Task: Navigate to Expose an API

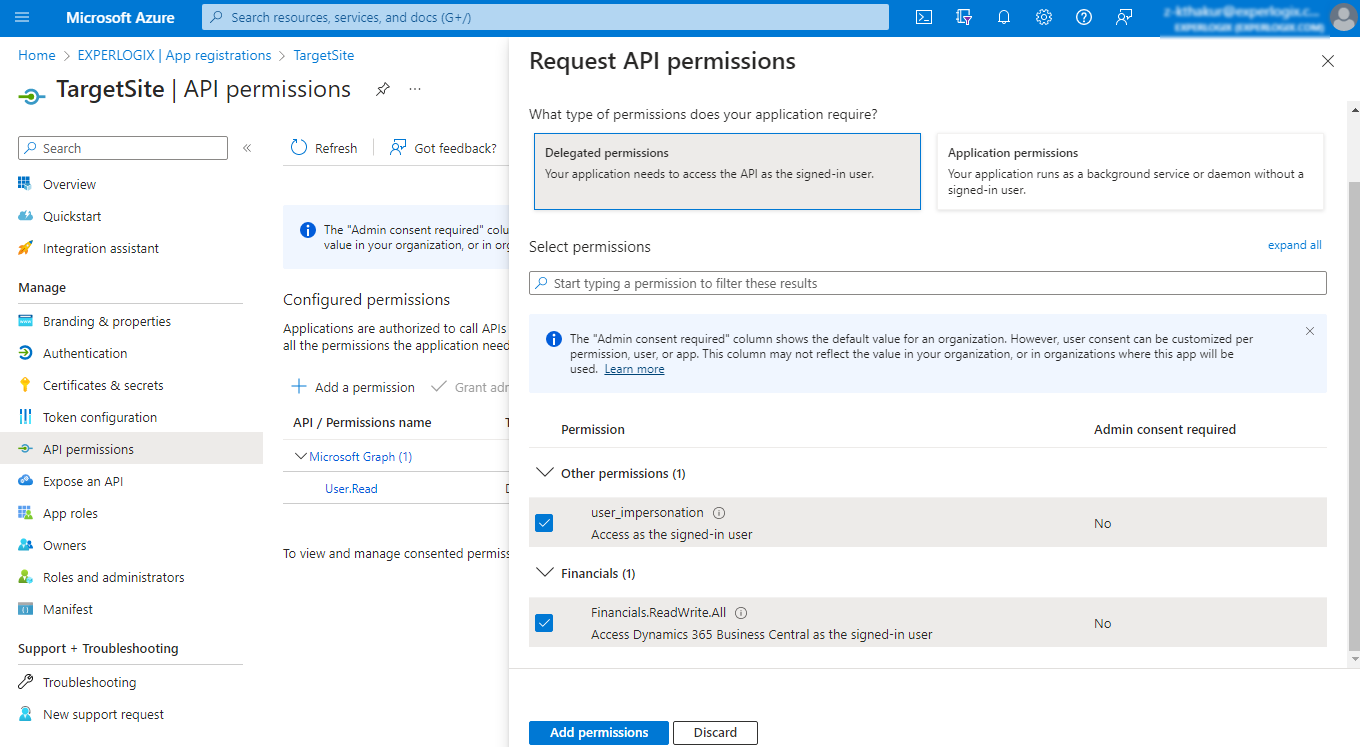Action: [x=83, y=481]
